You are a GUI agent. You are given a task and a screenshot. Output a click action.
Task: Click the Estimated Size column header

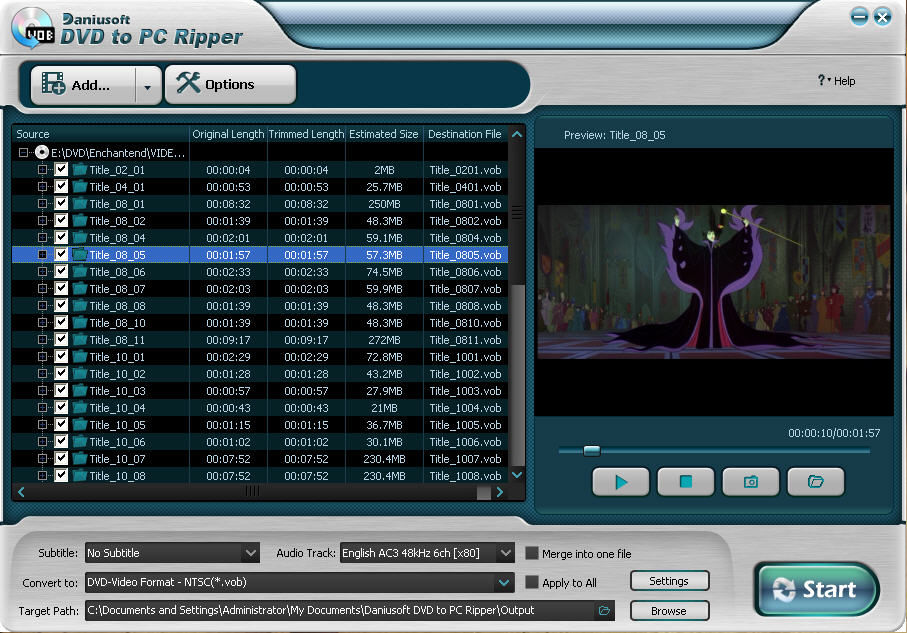pyautogui.click(x=384, y=134)
